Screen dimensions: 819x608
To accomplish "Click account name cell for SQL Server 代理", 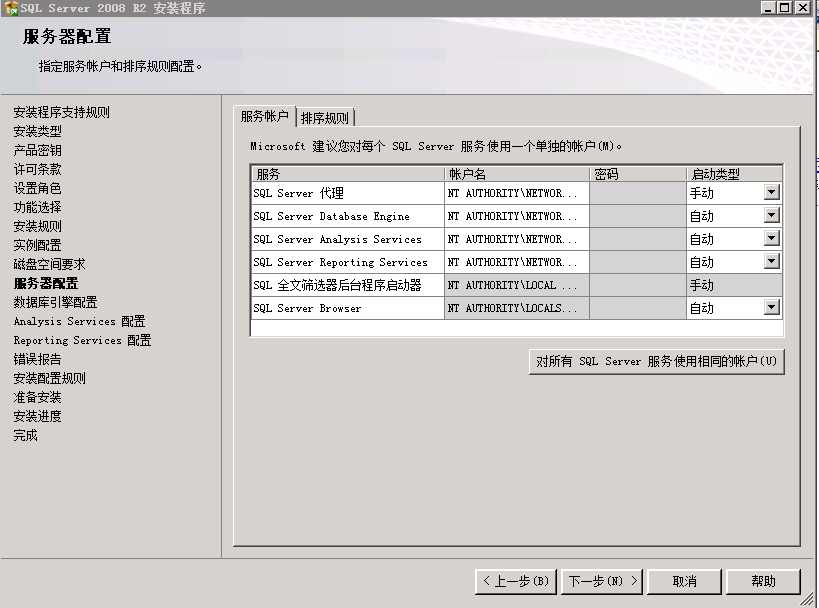I will click(x=517, y=193).
